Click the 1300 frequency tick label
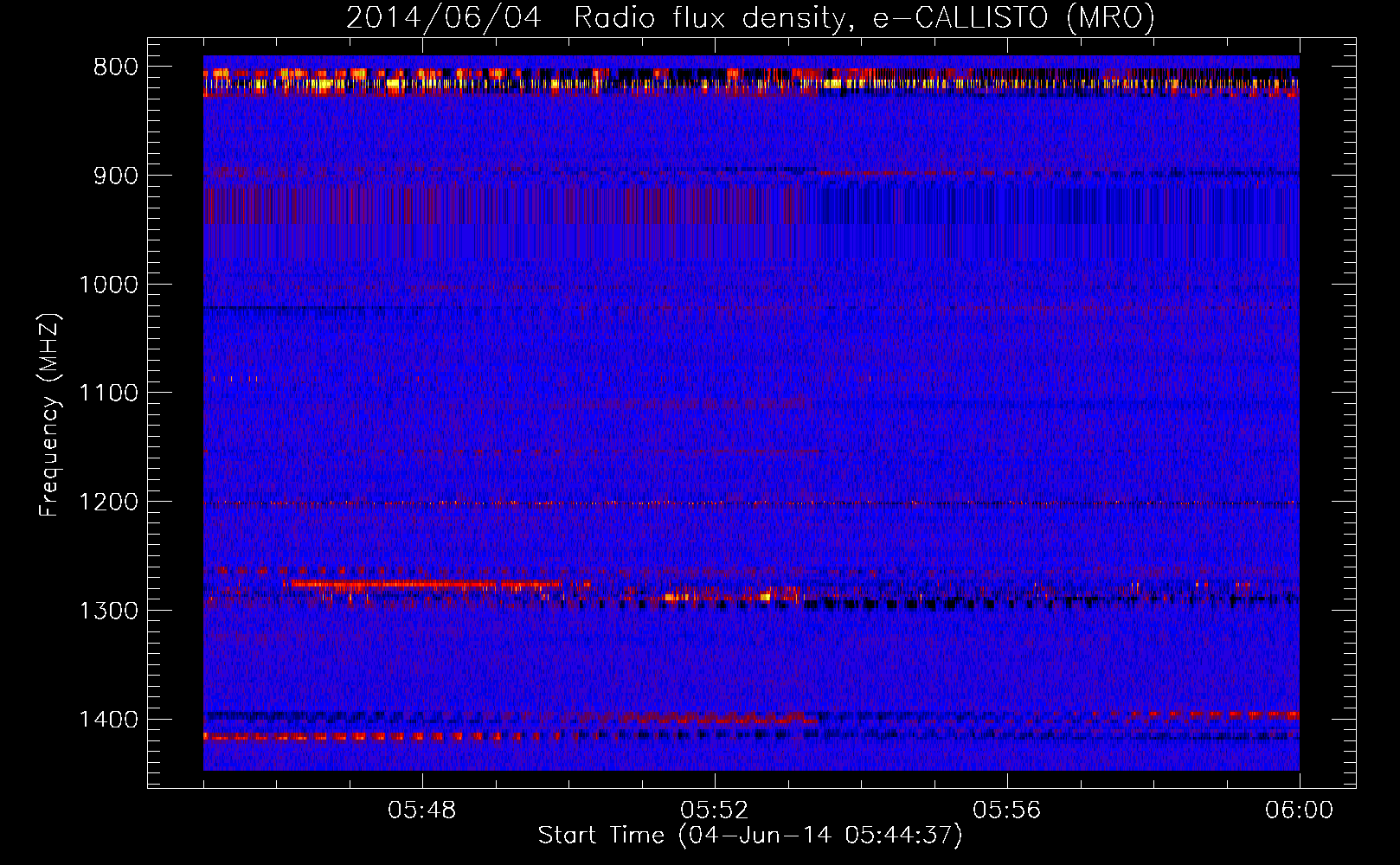 pos(108,611)
